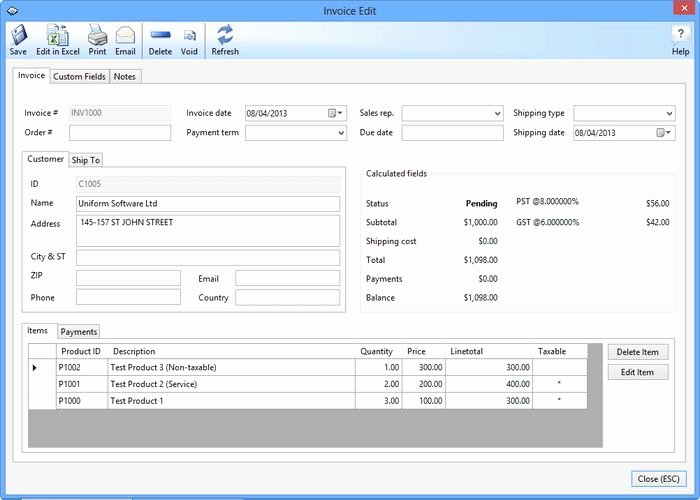The width and height of the screenshot is (700, 500).
Task: Select the P1000 product row
Action: coord(308,400)
